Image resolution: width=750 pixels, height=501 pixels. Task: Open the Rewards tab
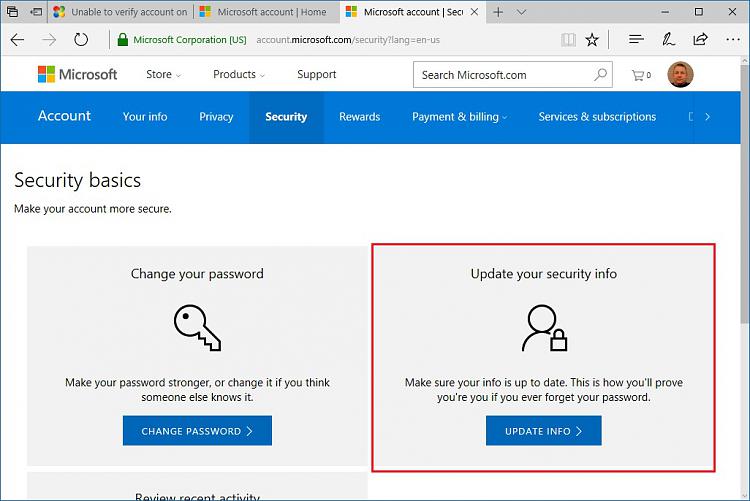(x=360, y=117)
